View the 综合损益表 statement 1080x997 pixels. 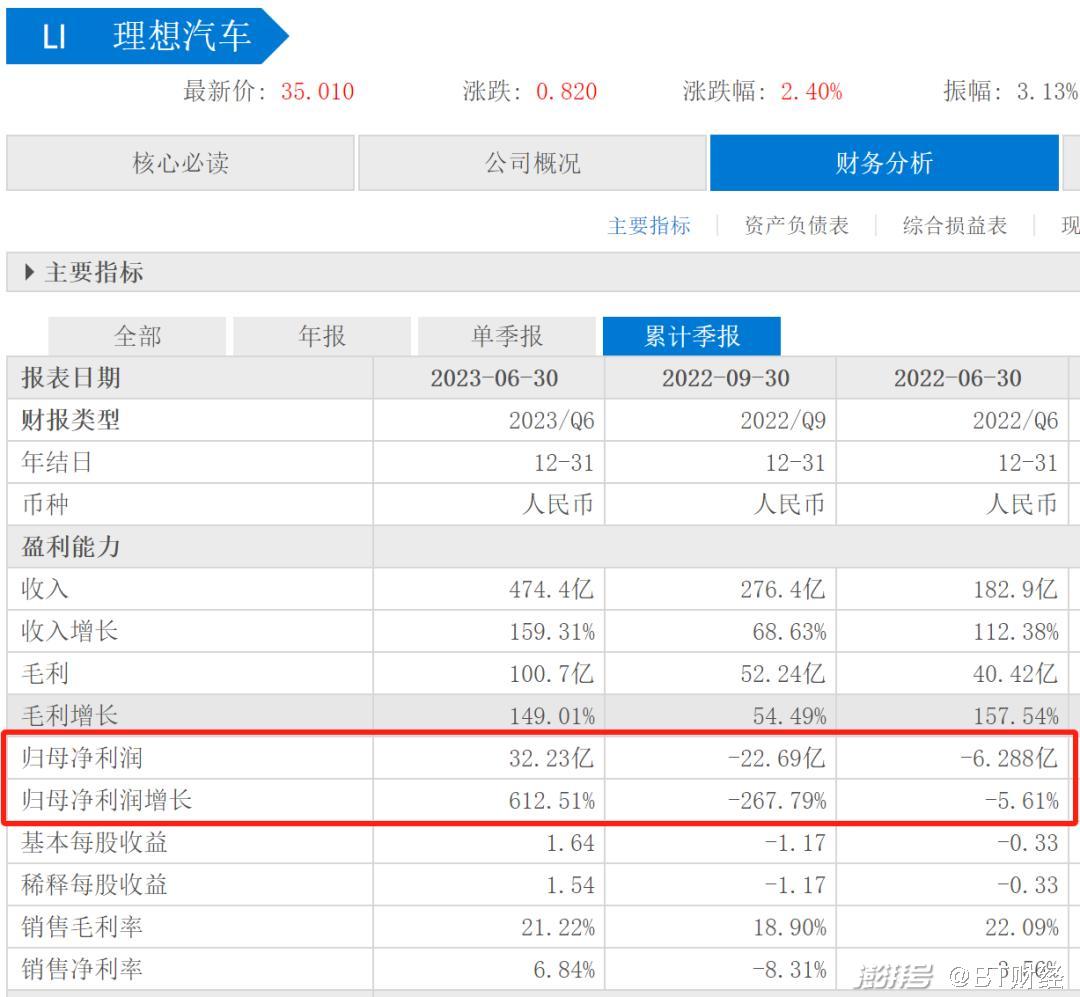tap(955, 225)
